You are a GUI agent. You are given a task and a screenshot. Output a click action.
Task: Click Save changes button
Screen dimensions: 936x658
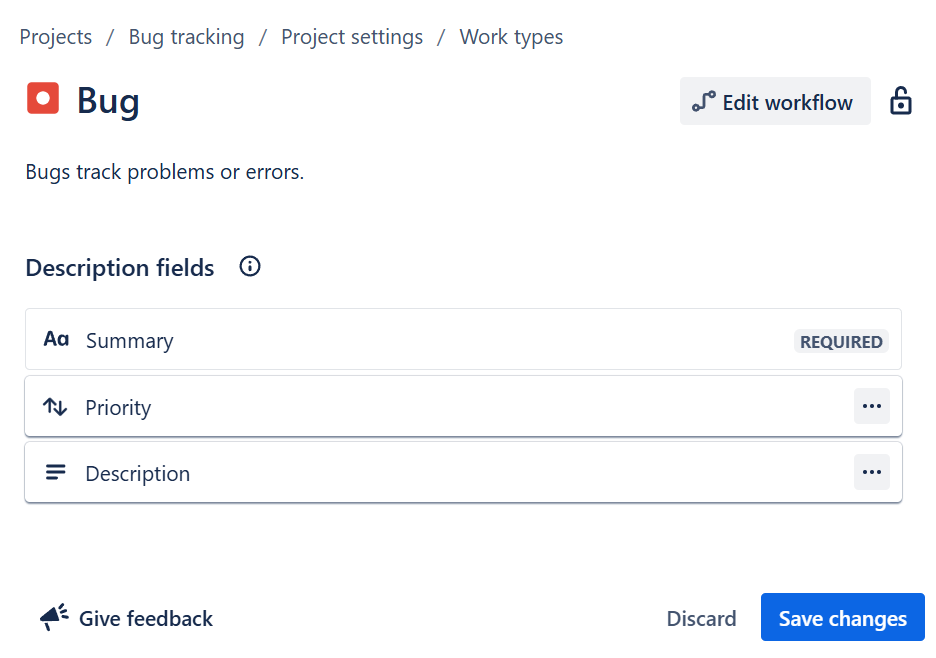coord(842,617)
